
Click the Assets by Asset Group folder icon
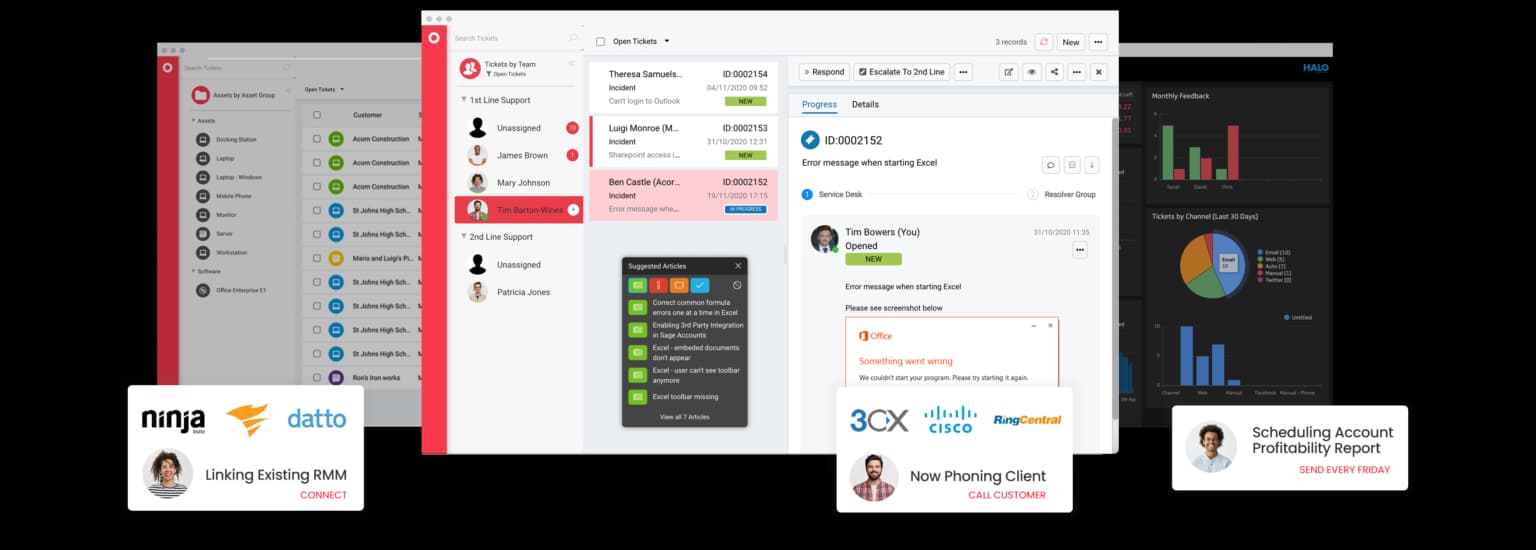click(x=201, y=95)
